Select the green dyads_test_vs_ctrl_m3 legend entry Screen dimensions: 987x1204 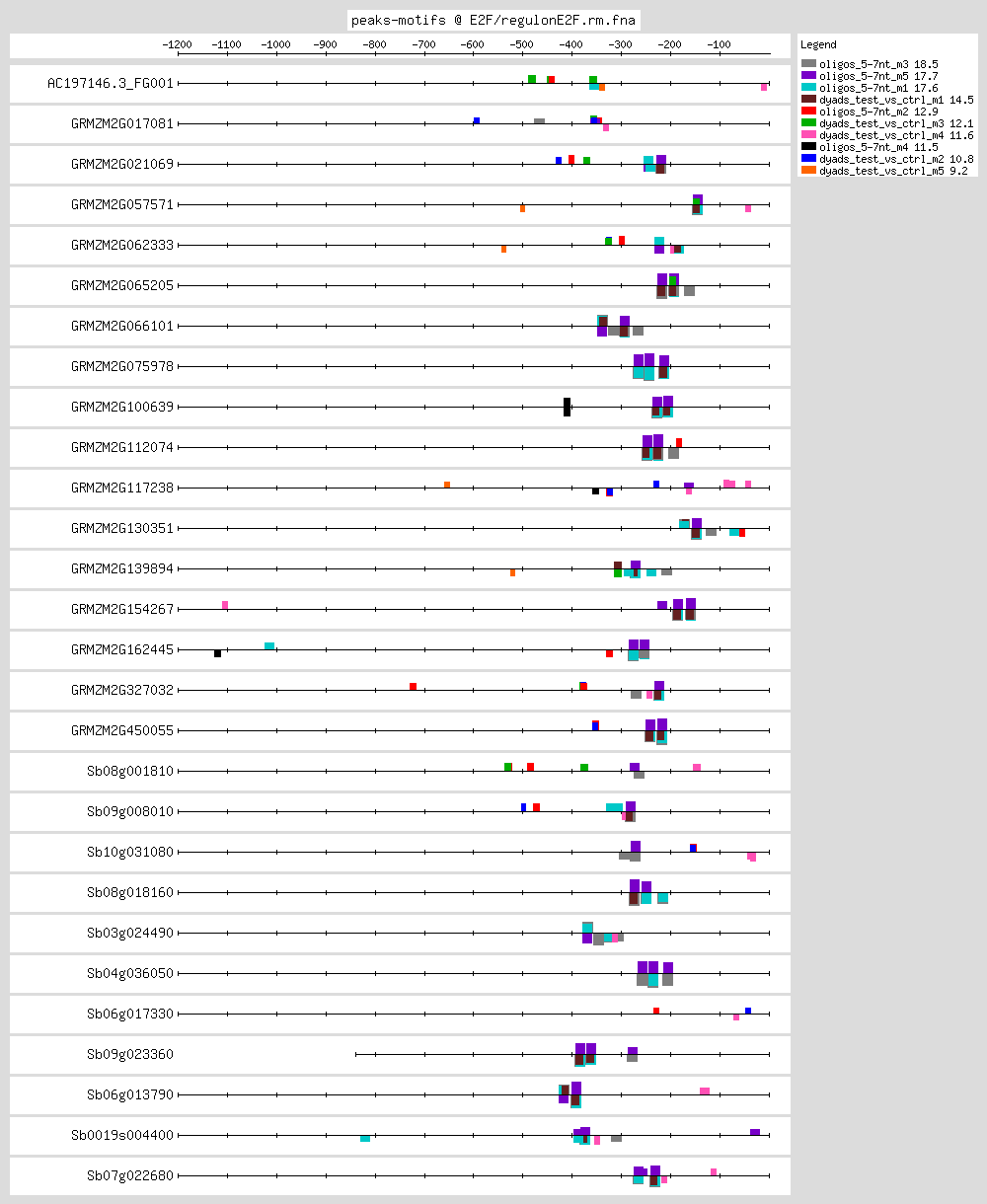tap(808, 122)
